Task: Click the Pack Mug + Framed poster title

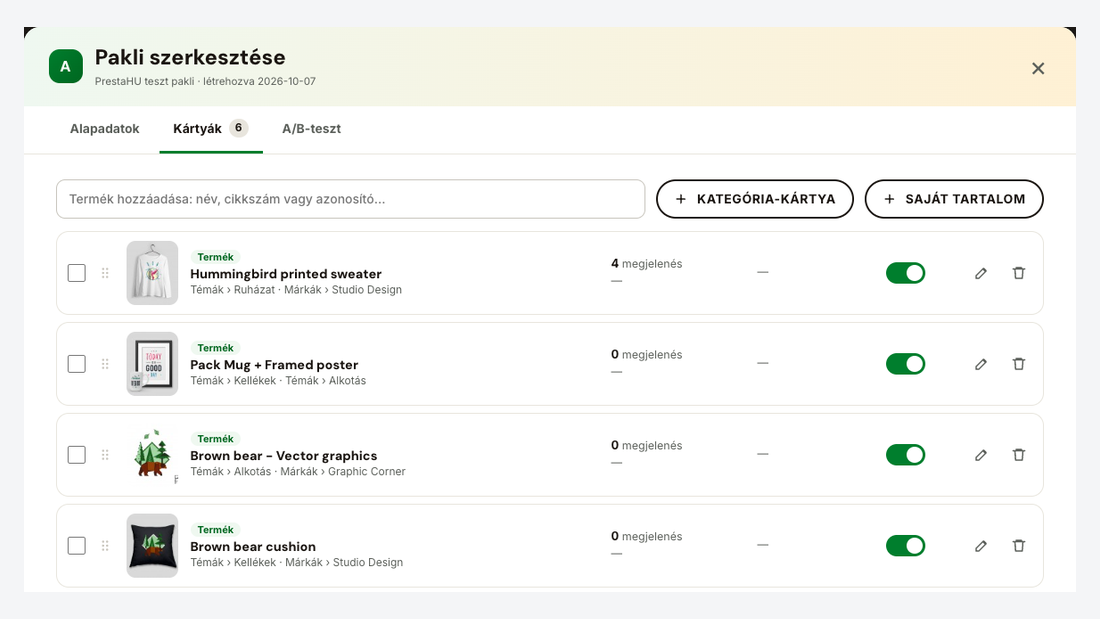Action: (274, 365)
